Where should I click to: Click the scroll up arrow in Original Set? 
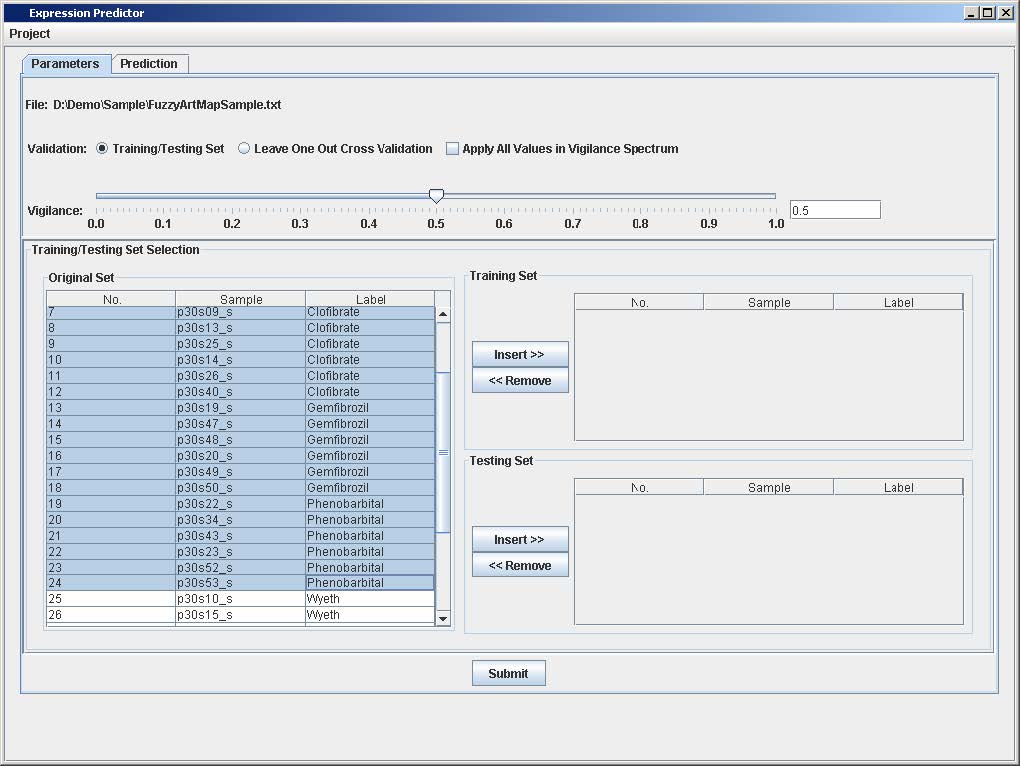443,315
